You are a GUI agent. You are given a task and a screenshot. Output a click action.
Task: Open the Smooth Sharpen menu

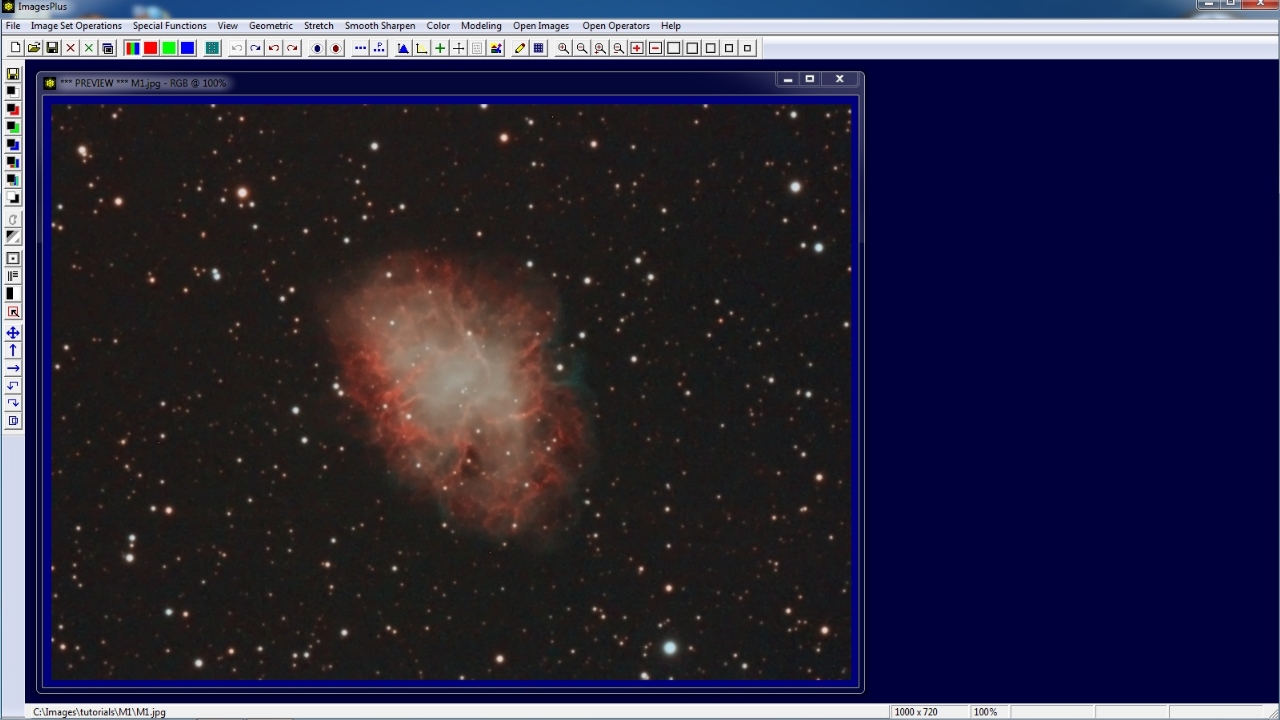pos(380,26)
